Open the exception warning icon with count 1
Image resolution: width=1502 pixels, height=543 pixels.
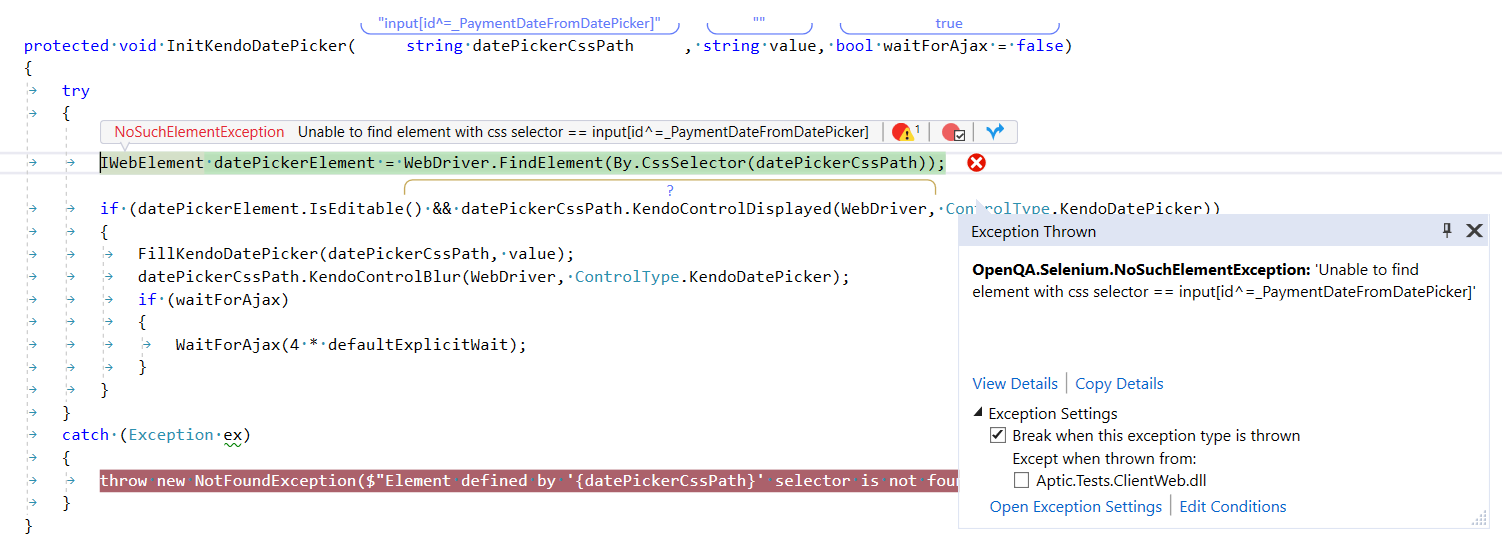[x=906, y=132]
